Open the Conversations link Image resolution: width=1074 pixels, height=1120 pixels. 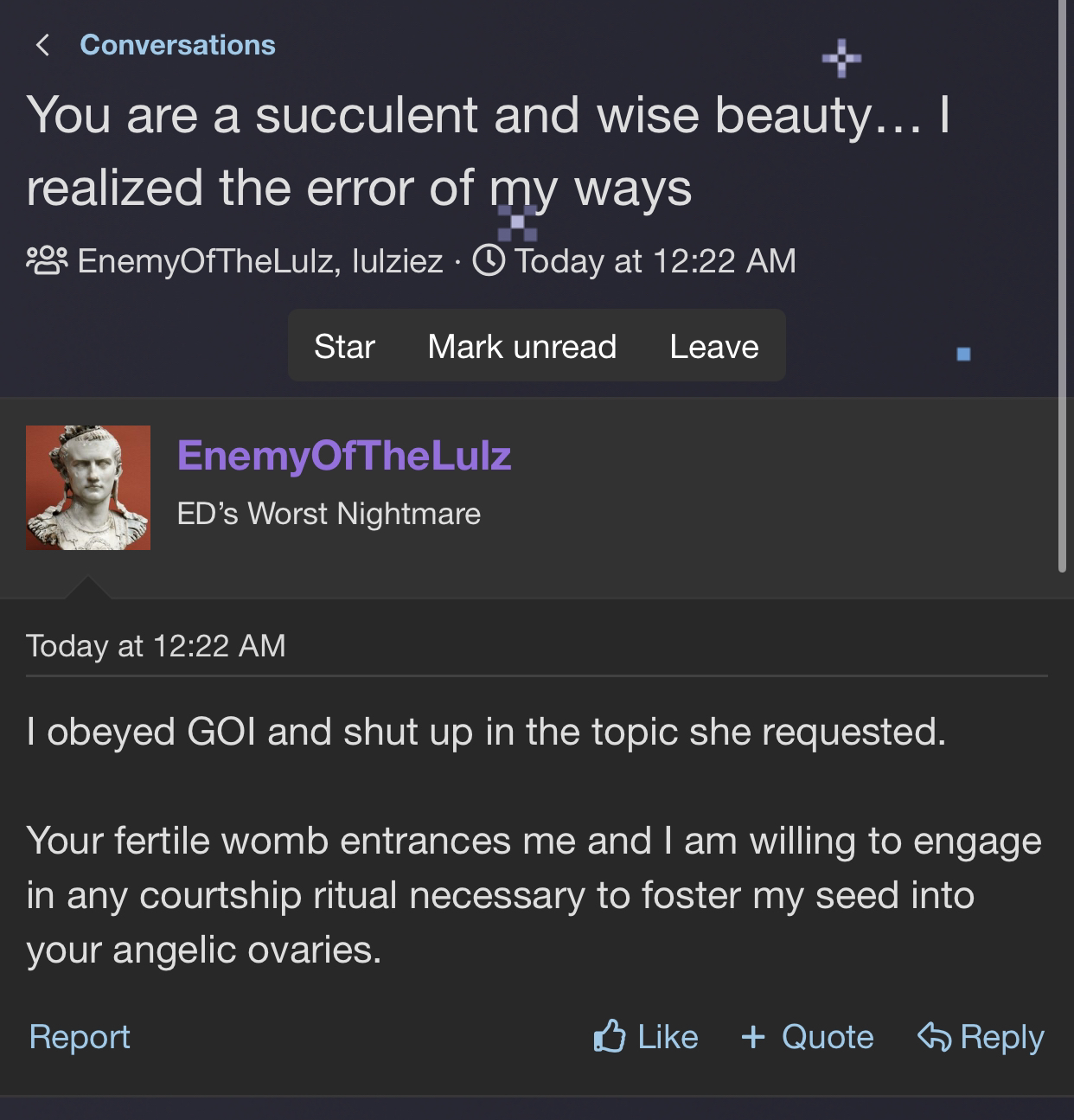coord(177,45)
